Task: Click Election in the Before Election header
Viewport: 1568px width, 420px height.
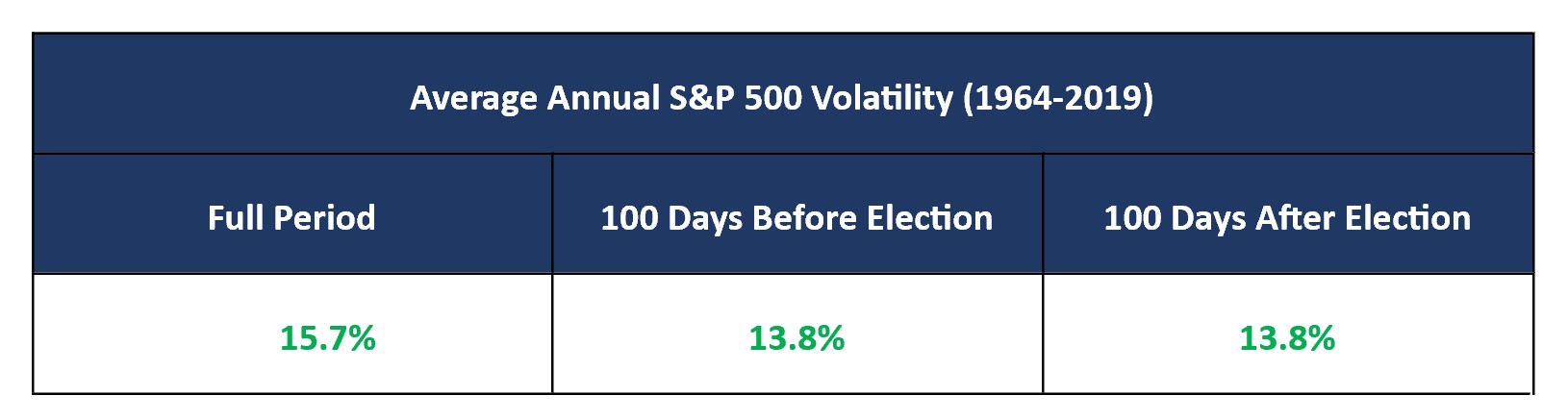Action: [930, 217]
